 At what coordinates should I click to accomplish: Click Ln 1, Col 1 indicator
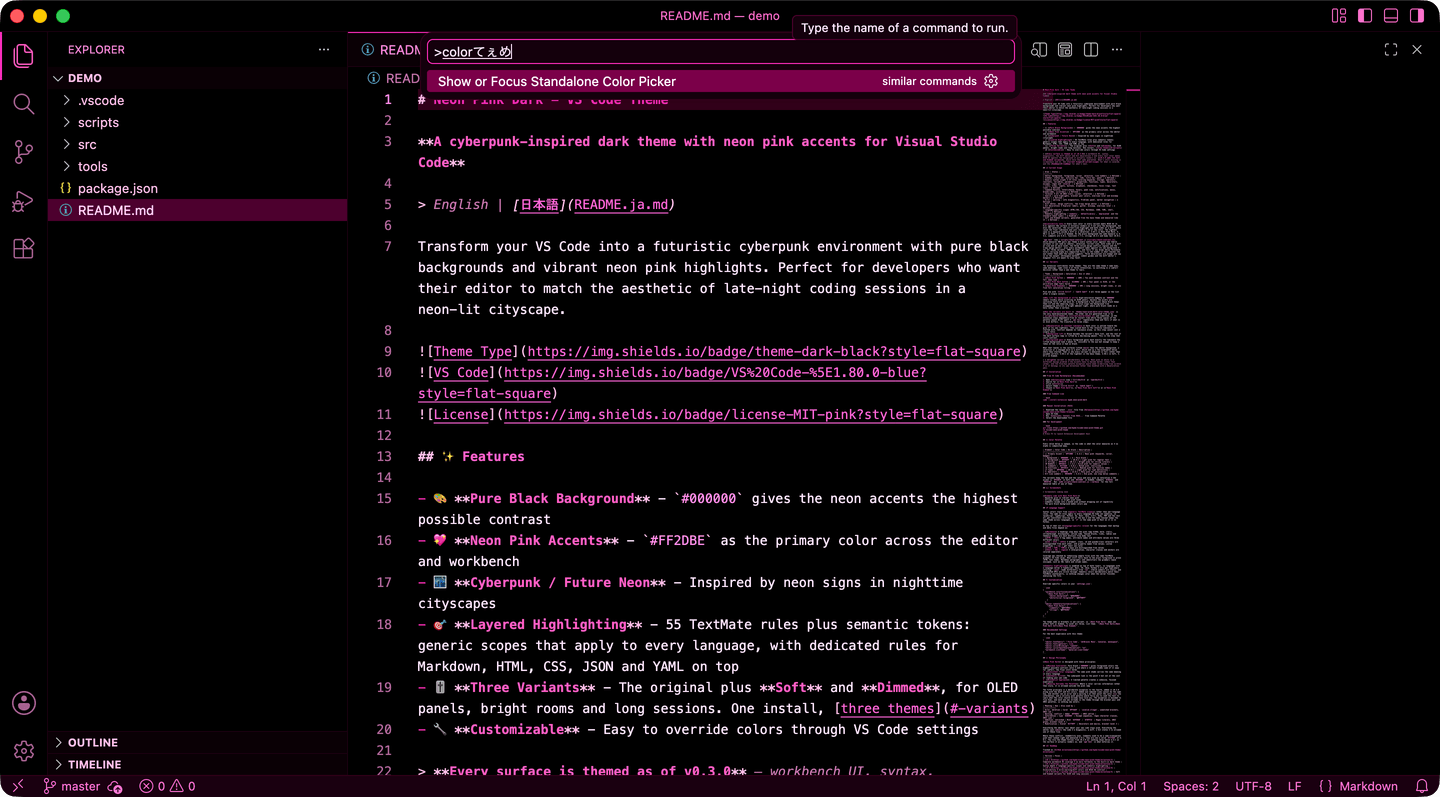(1116, 786)
